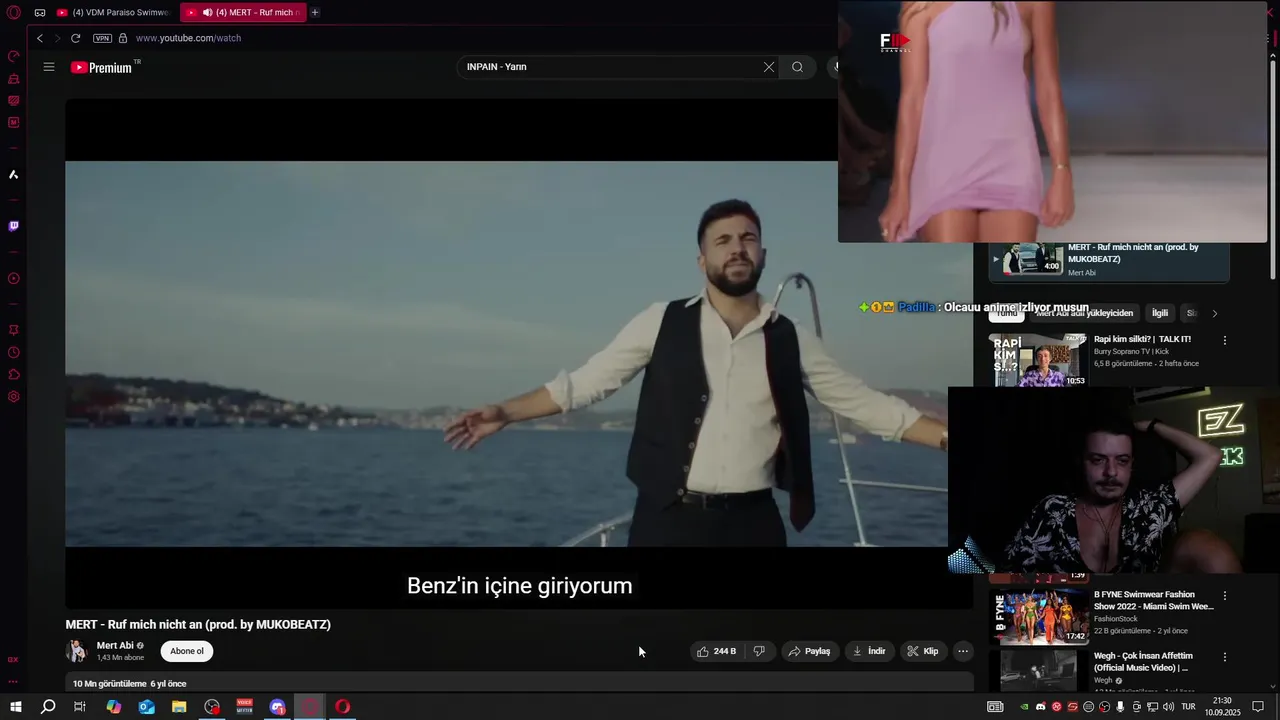Dislike the video

(x=759, y=651)
